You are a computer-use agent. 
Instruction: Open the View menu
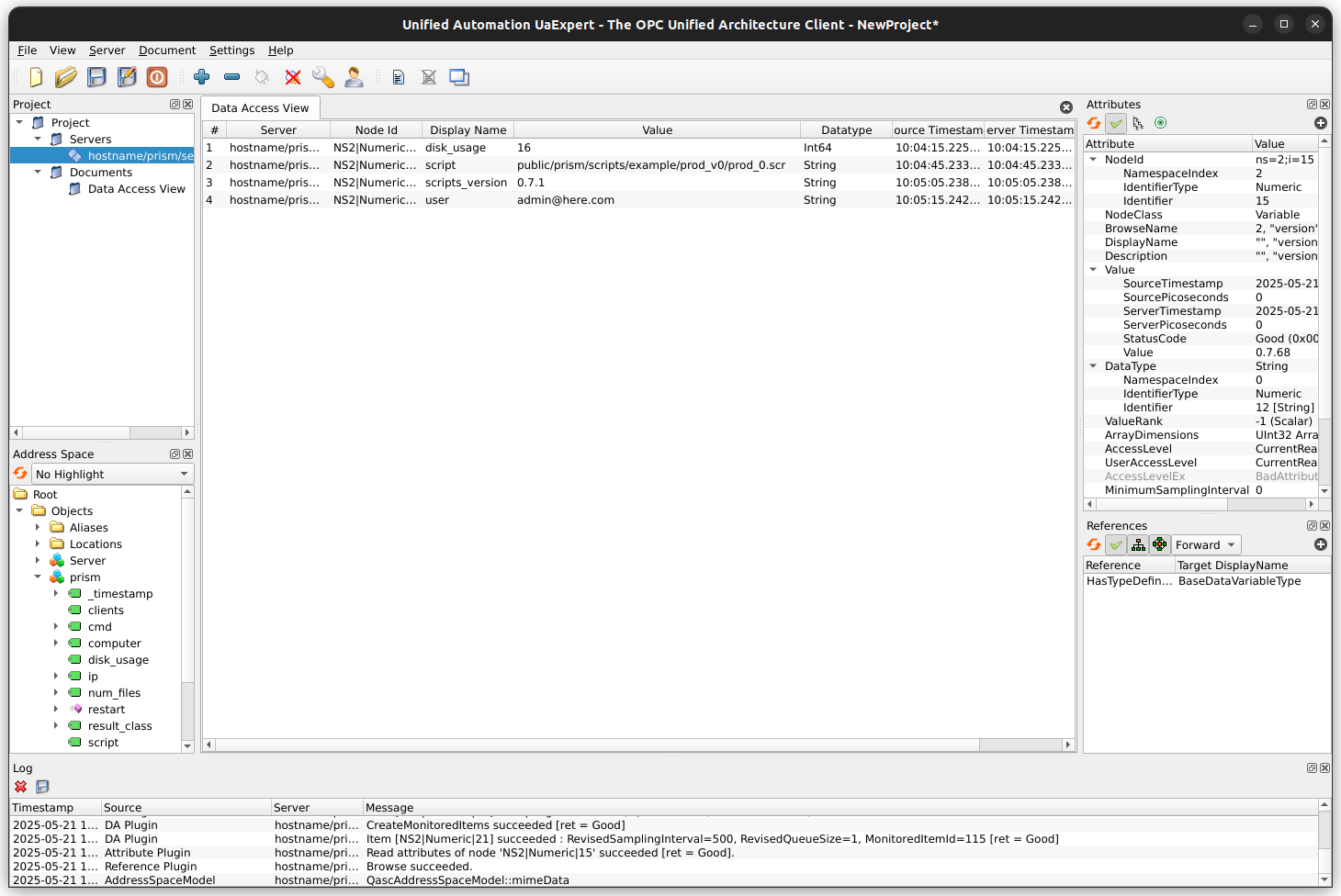click(x=62, y=50)
